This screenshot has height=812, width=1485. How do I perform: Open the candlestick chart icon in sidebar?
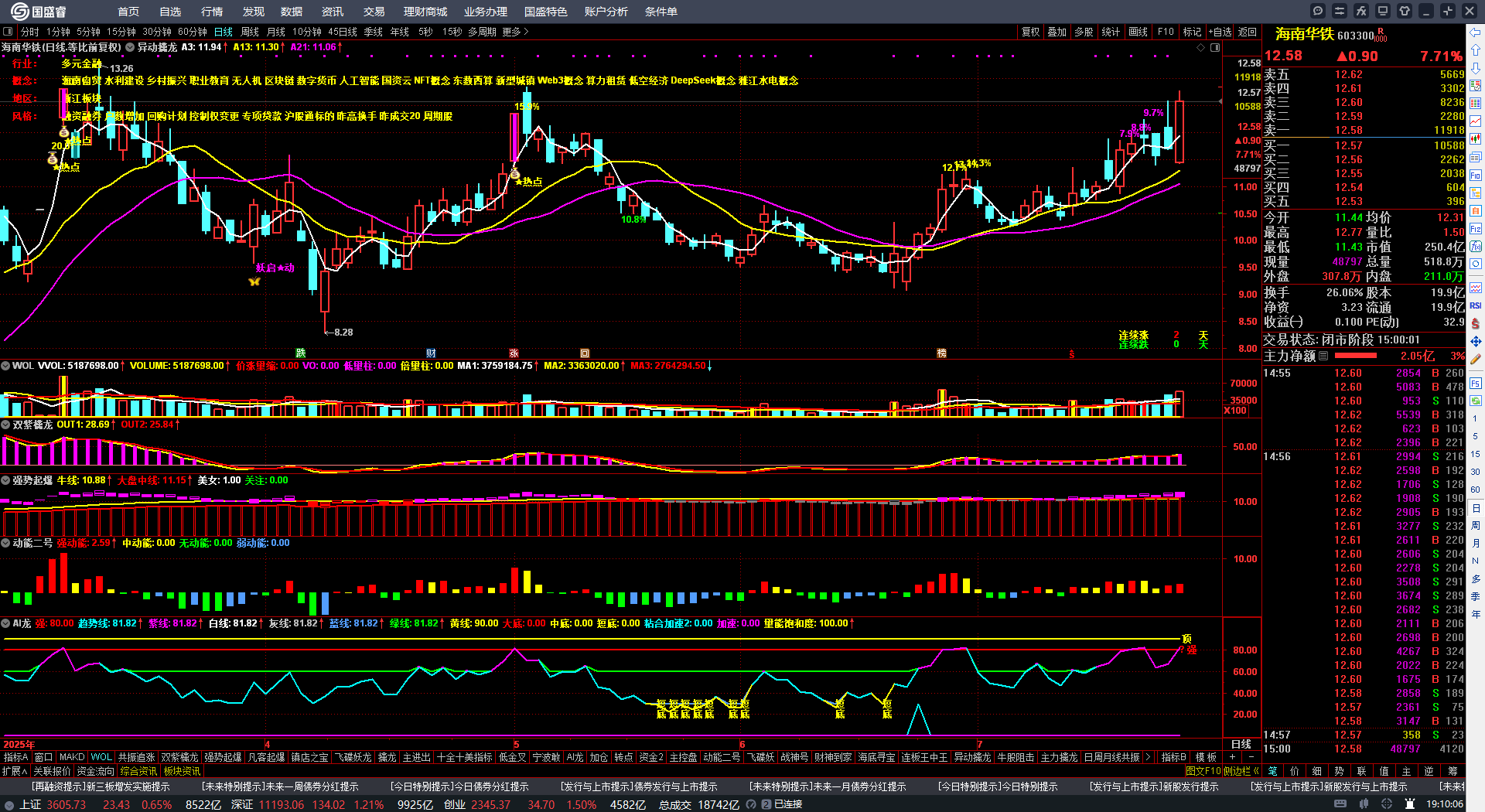[x=1476, y=139]
